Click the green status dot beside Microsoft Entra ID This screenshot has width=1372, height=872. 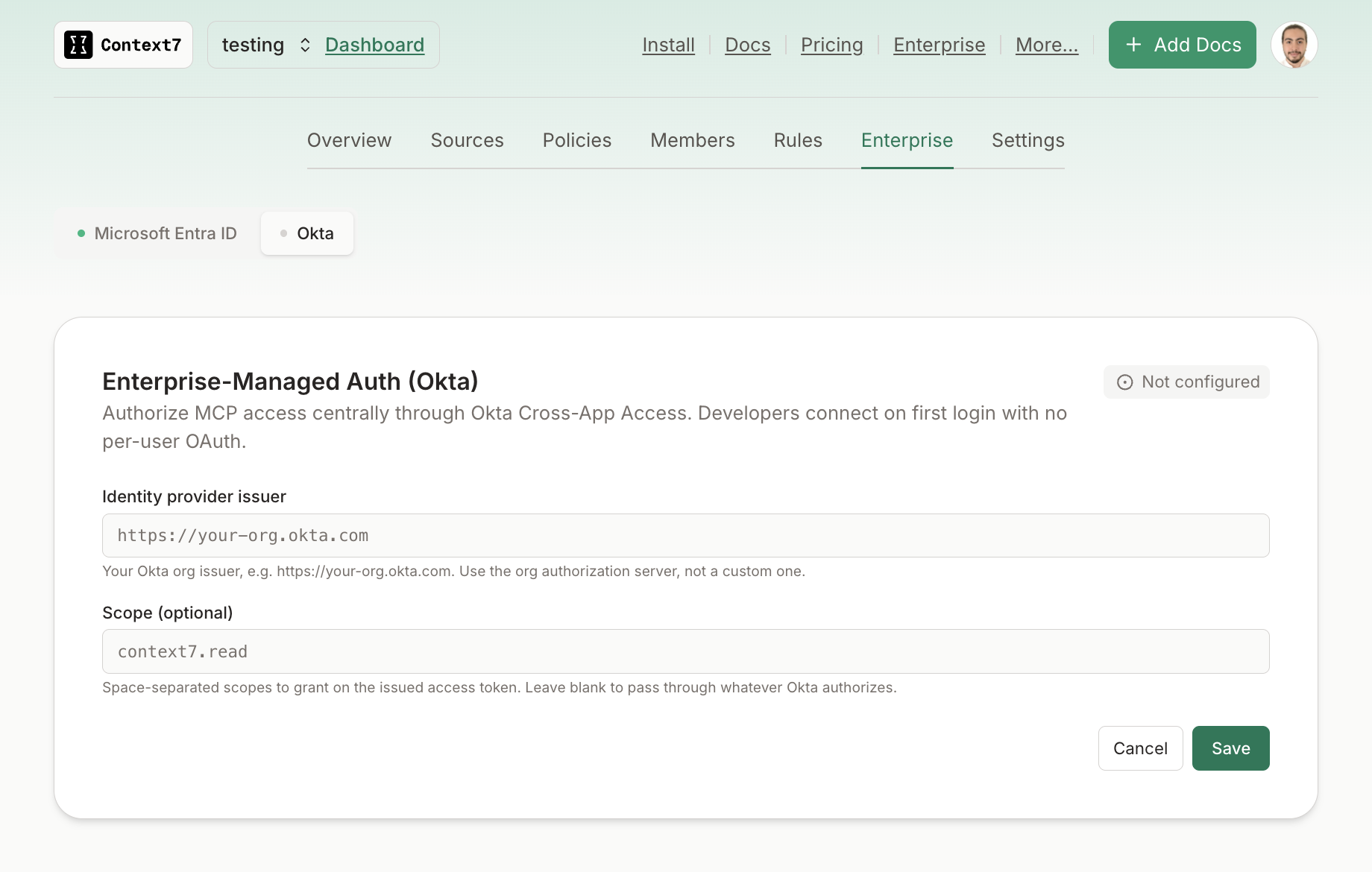[x=81, y=233]
